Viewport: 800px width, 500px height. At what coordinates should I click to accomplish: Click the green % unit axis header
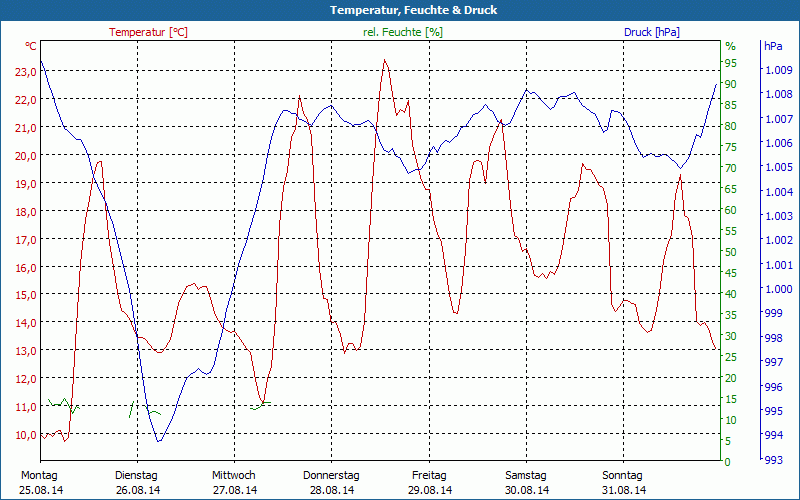[730, 46]
